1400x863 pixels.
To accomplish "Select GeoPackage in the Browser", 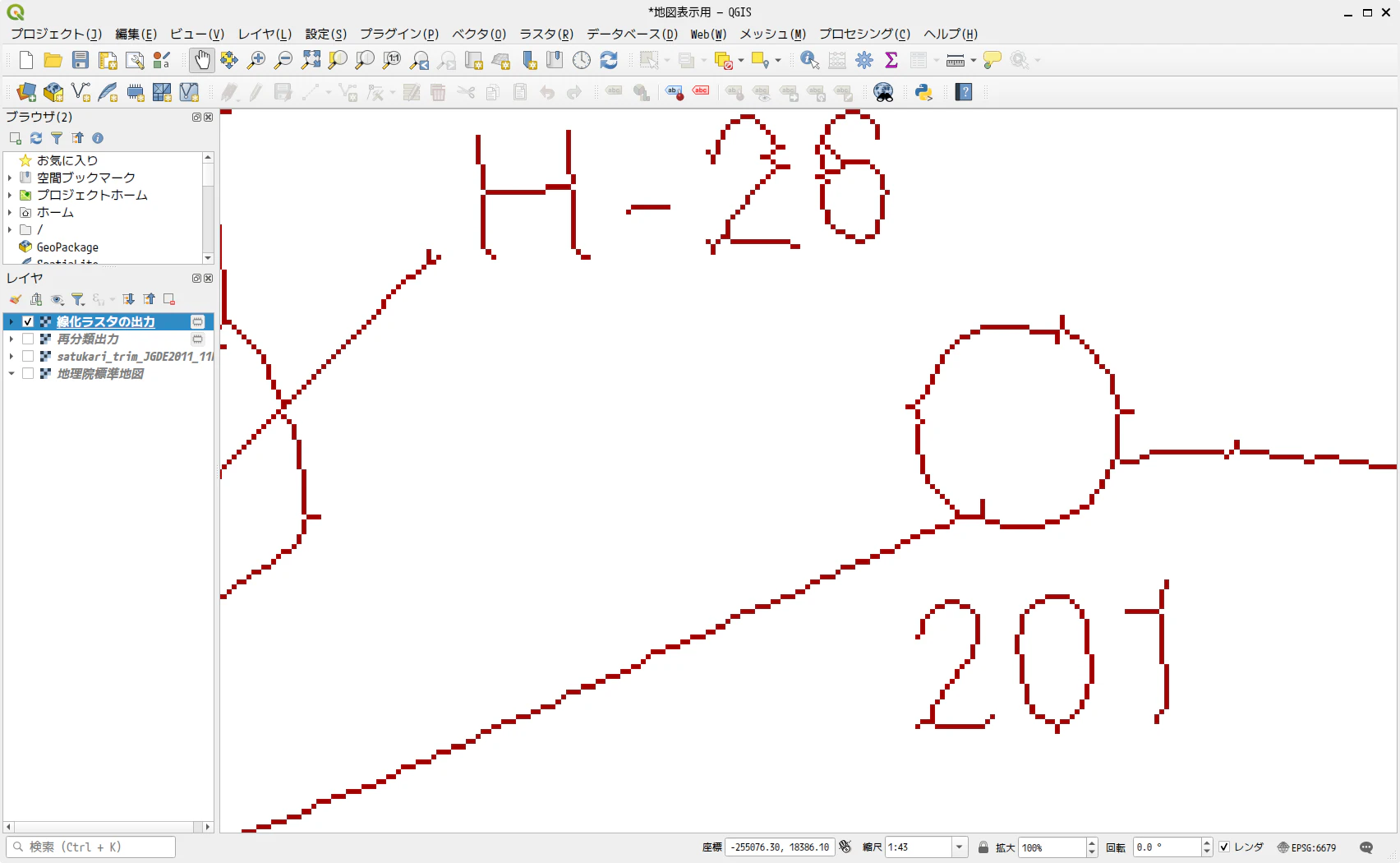I will (67, 247).
